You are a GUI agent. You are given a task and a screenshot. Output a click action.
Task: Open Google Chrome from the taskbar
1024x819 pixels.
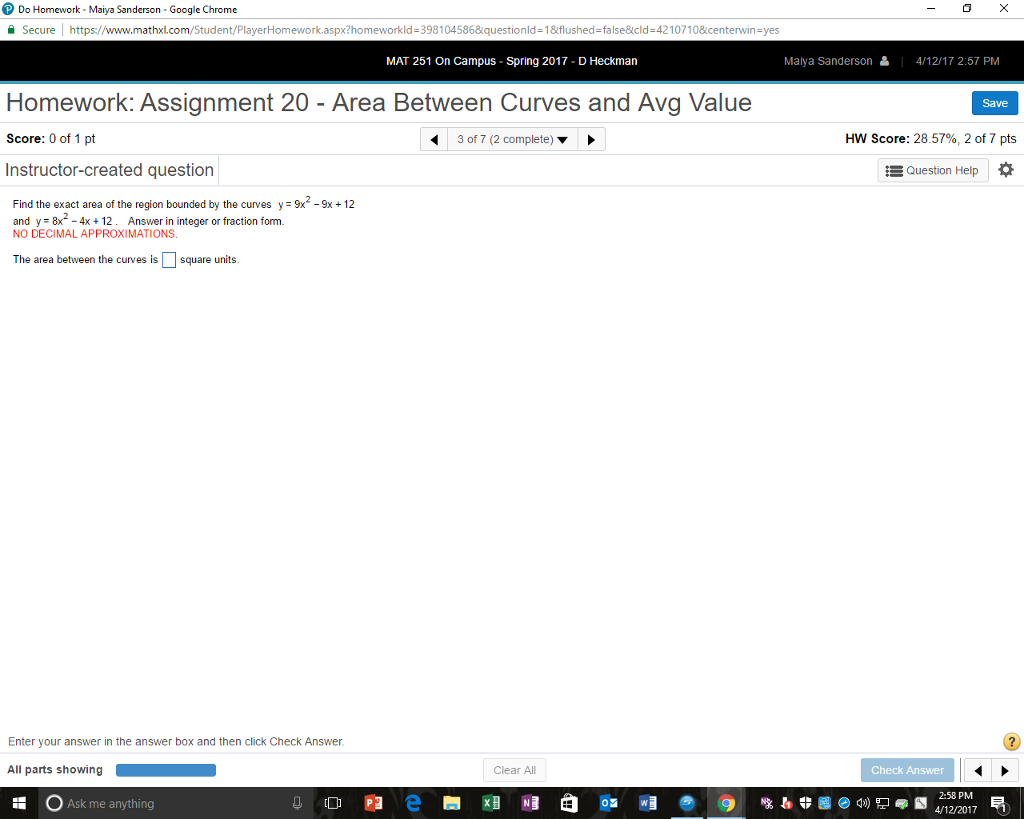pos(726,803)
